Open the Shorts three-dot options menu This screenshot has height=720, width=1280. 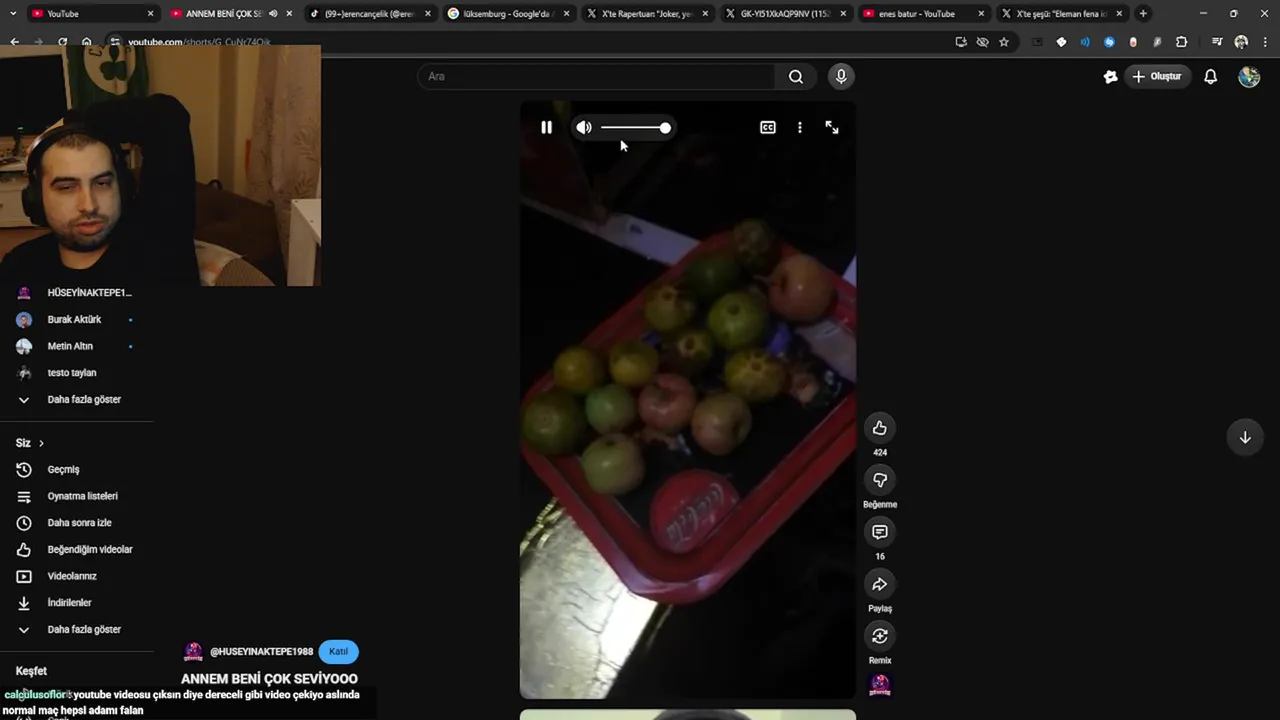click(799, 127)
